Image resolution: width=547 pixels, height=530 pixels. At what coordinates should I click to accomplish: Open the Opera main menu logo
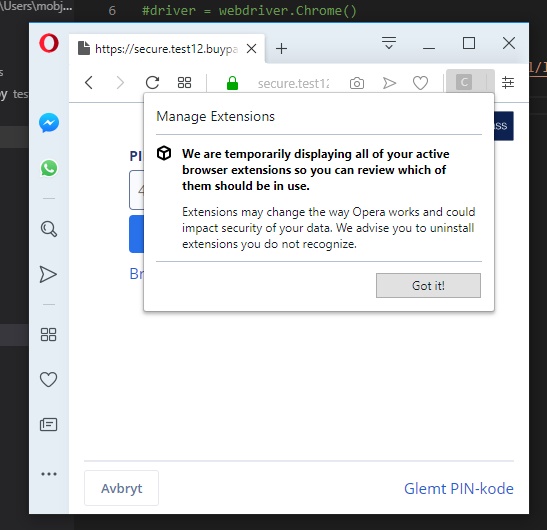point(49,43)
